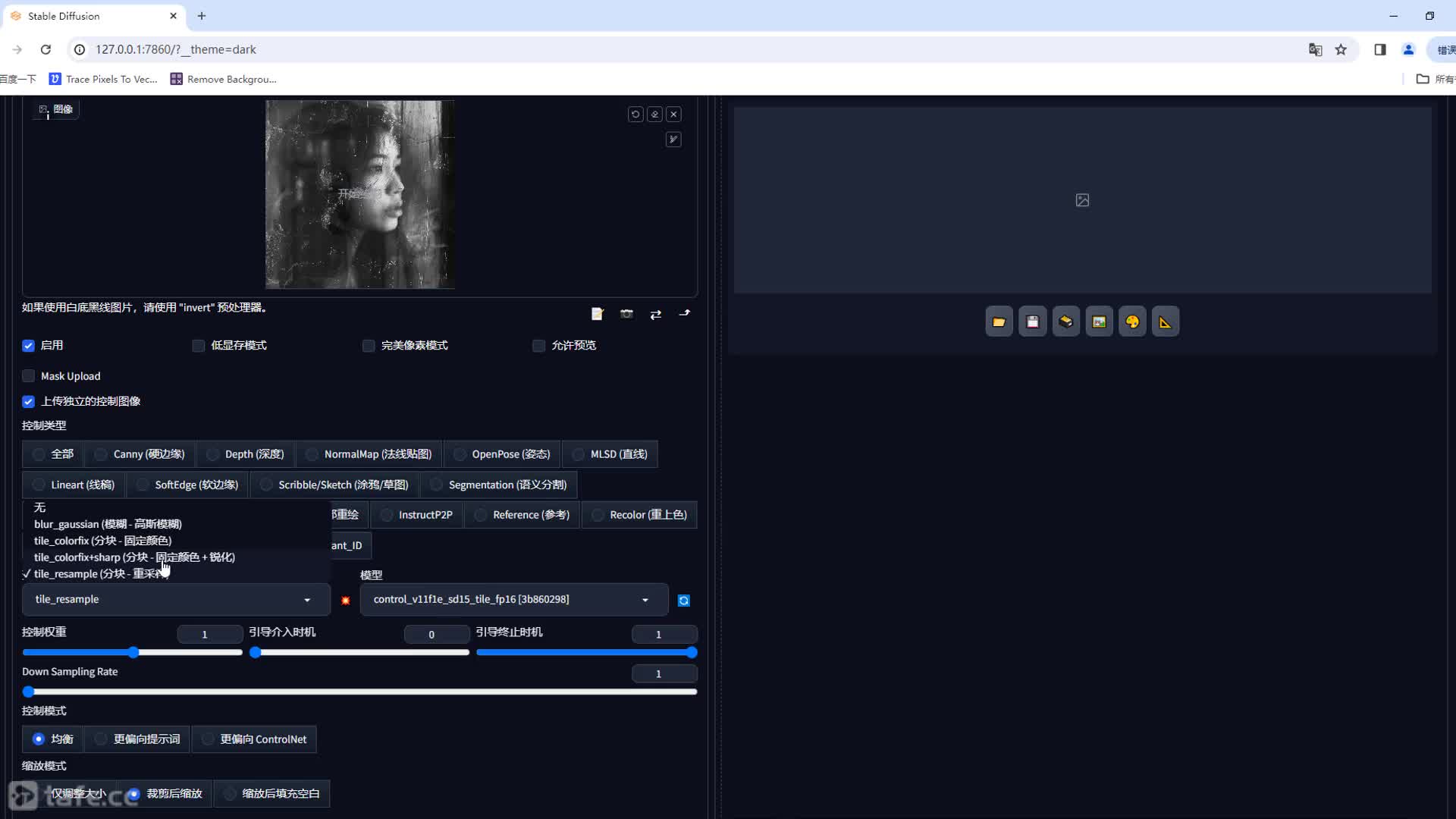Select Depth (深度) control type

tap(245, 454)
